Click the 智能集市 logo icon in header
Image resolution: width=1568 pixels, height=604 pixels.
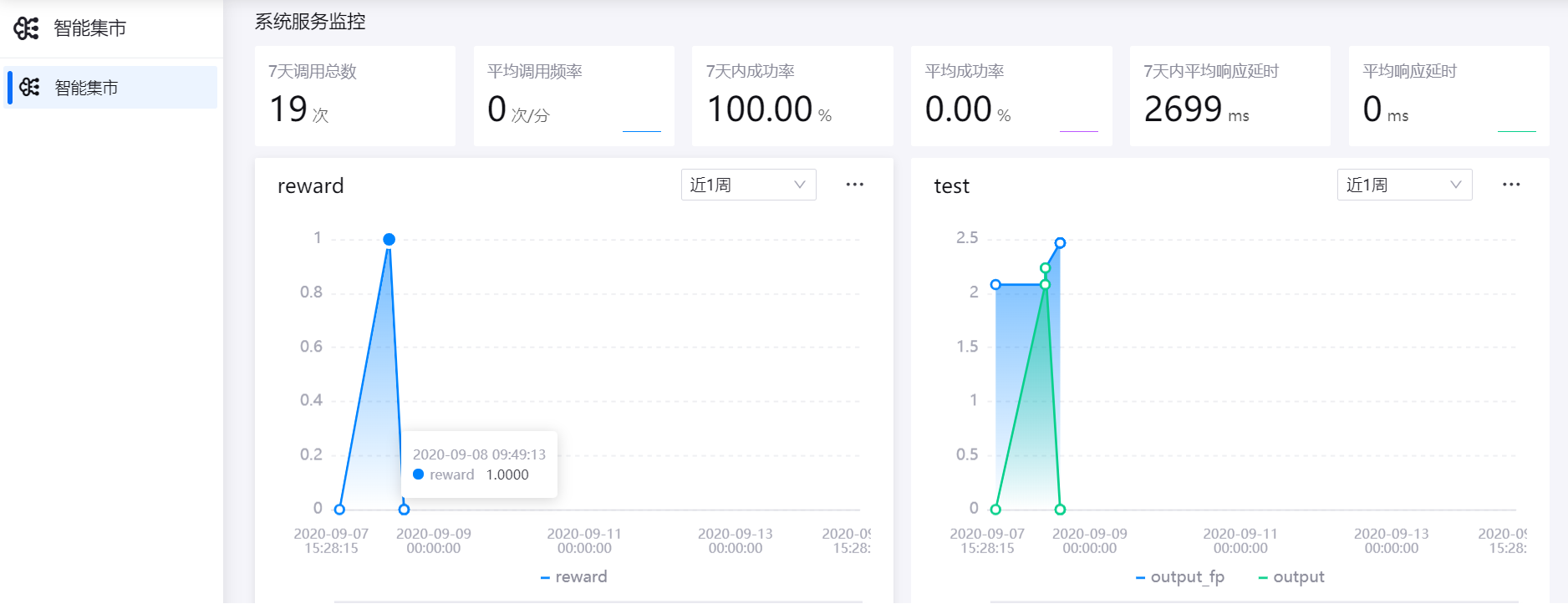pyautogui.click(x=27, y=28)
